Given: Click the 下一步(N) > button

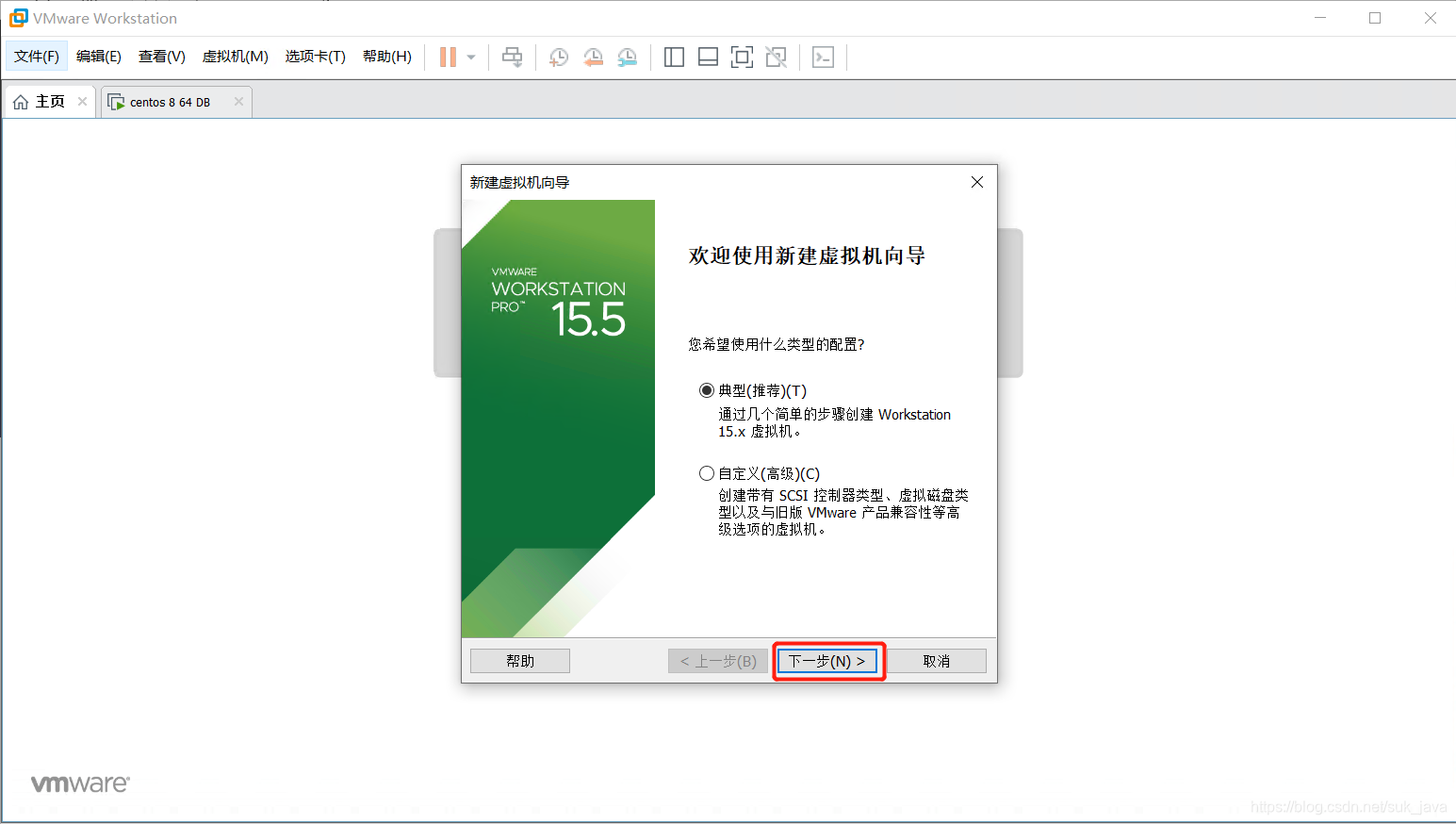Looking at the screenshot, I should click(x=827, y=661).
